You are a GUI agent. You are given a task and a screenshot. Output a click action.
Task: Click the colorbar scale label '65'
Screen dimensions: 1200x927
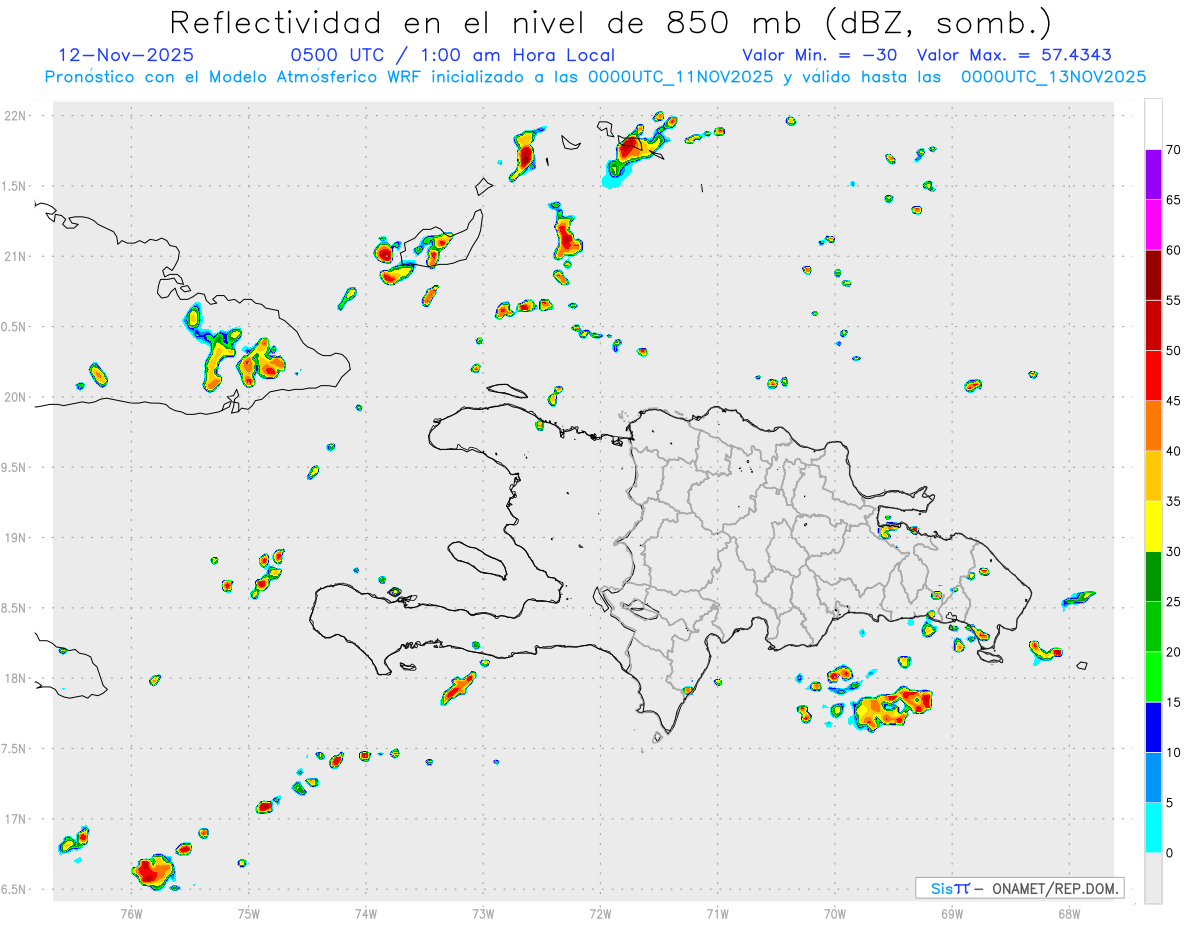pos(1174,199)
